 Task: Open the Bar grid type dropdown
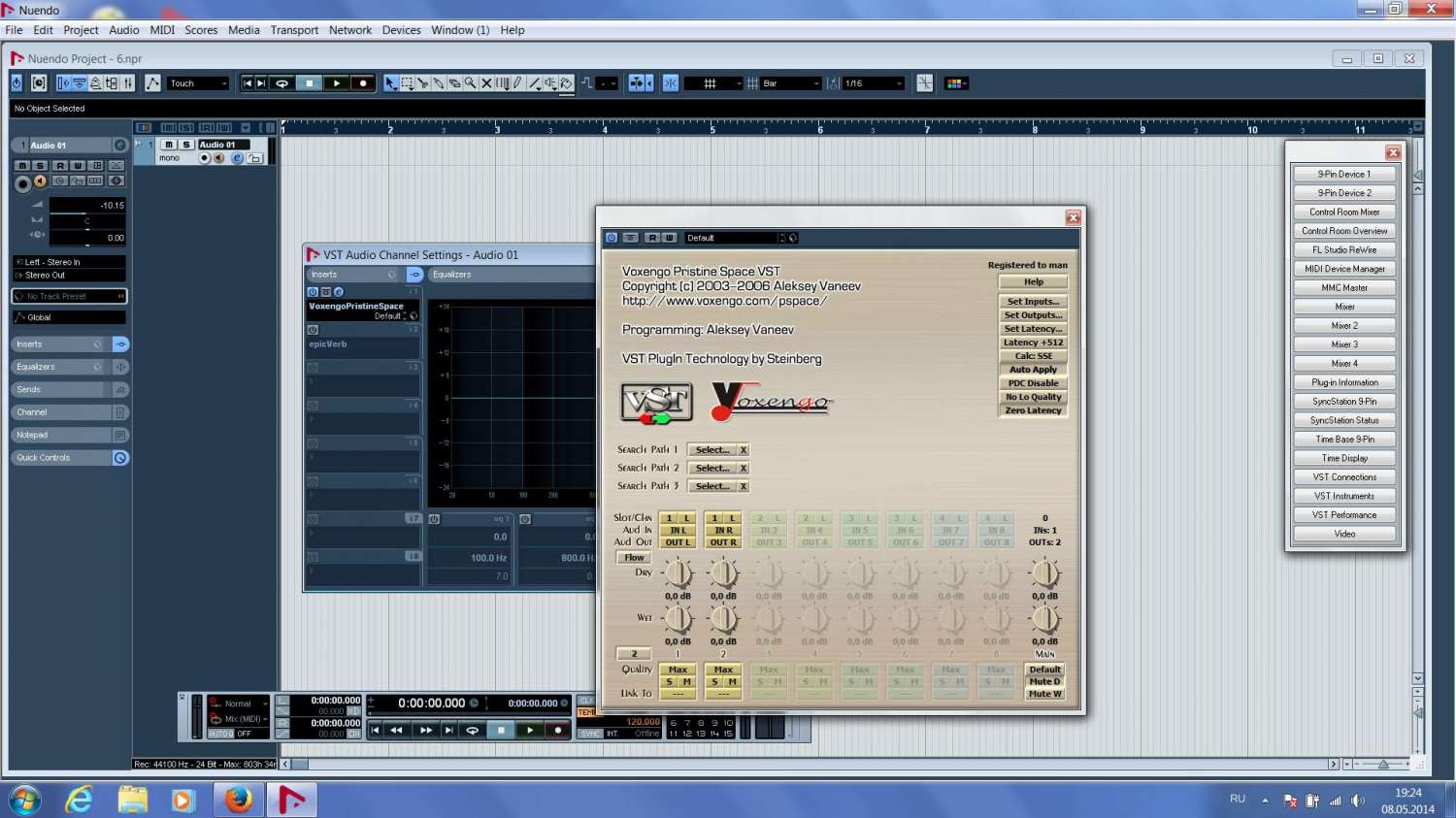pyautogui.click(x=791, y=83)
